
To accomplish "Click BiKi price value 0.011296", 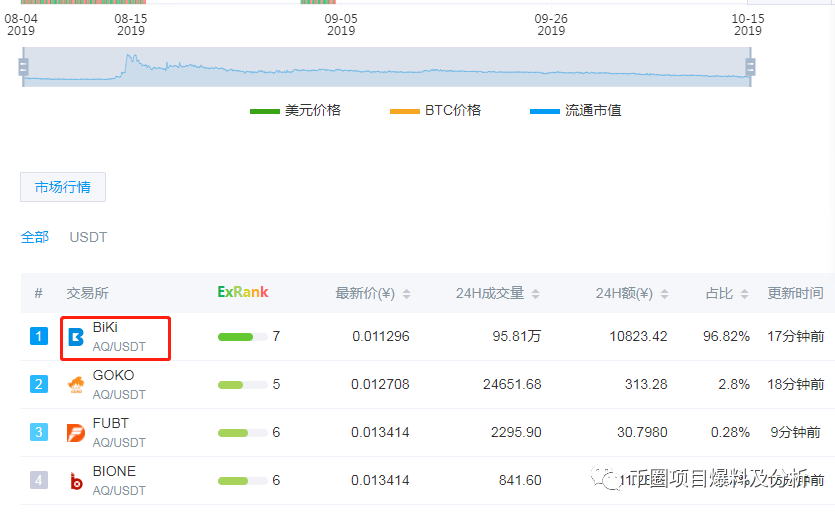I will 381,336.
